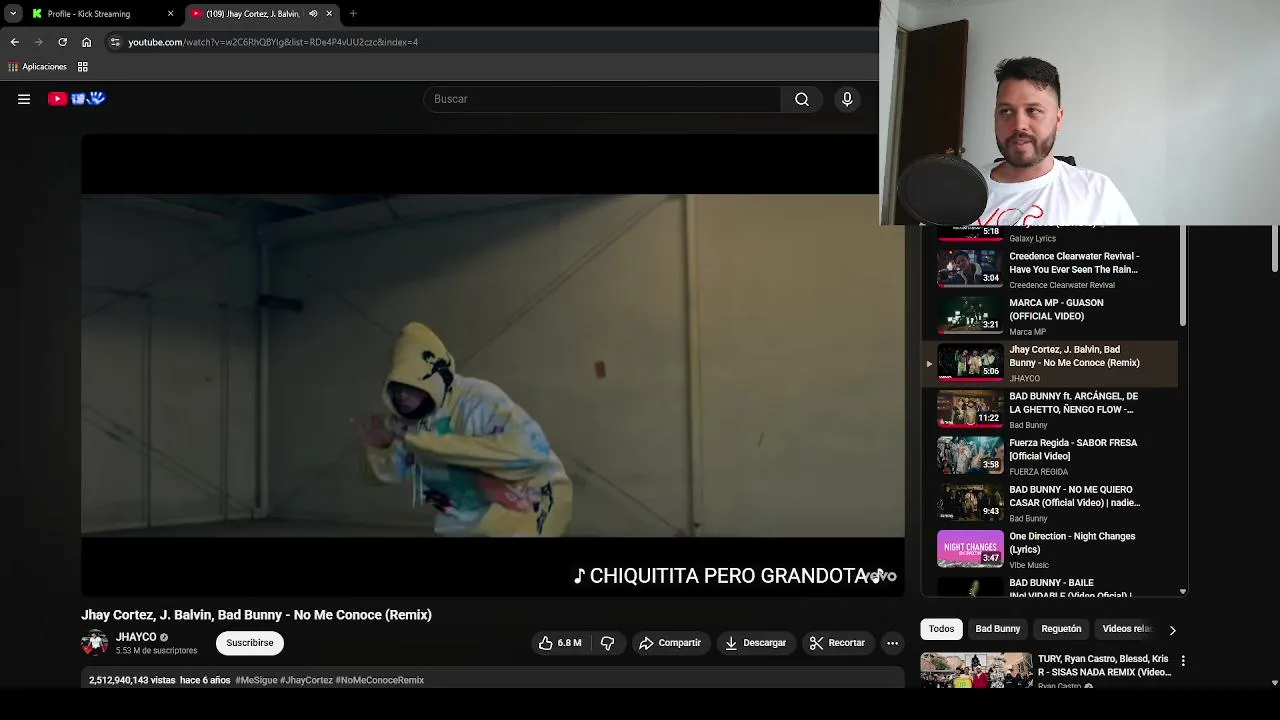
Task: Play One Direction - Night Changes video
Action: 1048,549
